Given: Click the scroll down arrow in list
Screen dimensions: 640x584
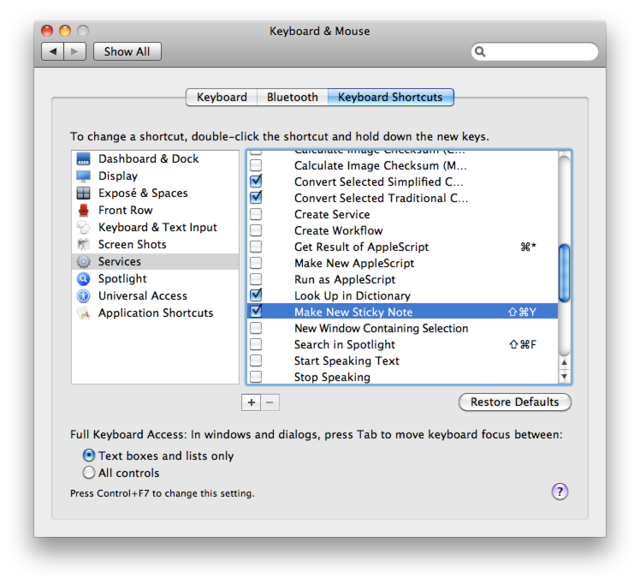Looking at the screenshot, I should [x=564, y=376].
